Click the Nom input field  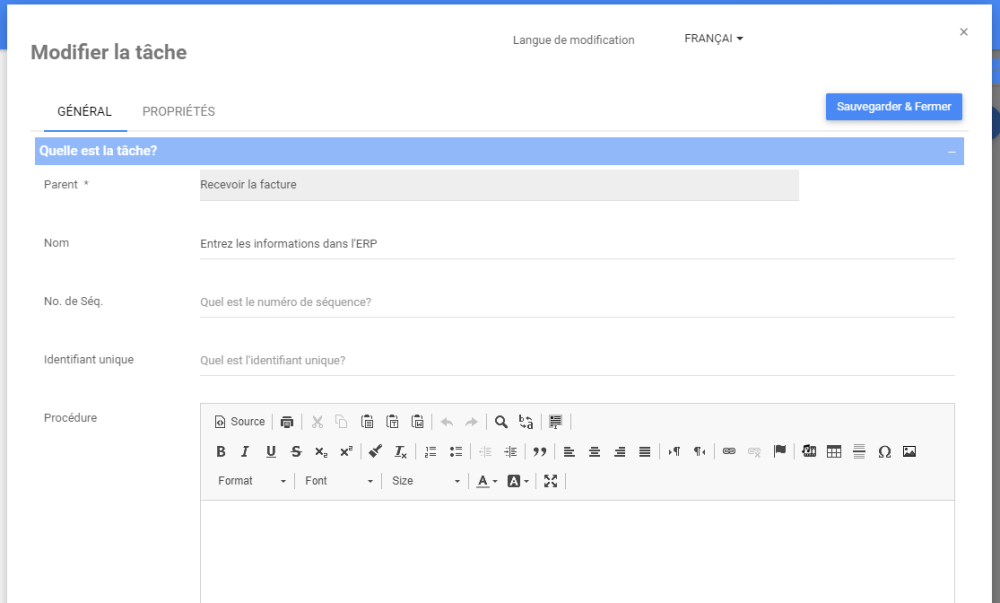coord(577,243)
